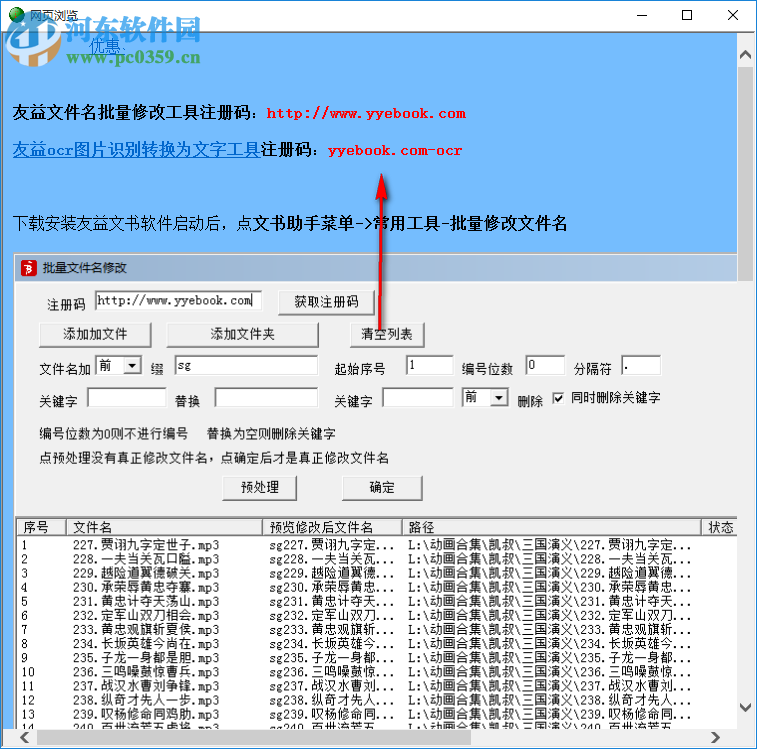Click the horizontal scrollbar left arrow
This screenshot has height=749, width=757.
point(25,737)
